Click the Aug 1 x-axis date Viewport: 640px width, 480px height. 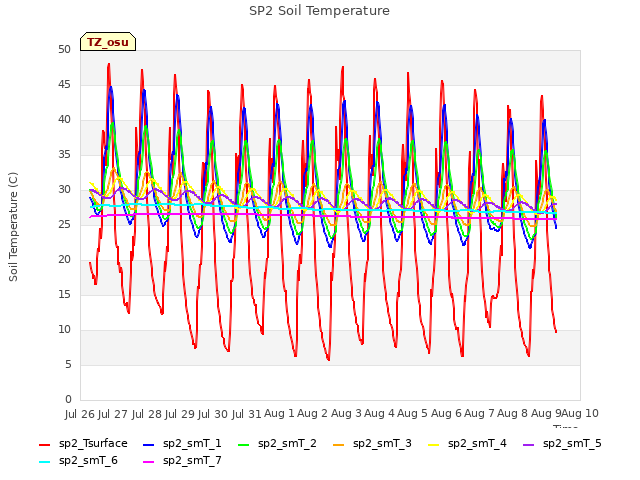279,414
